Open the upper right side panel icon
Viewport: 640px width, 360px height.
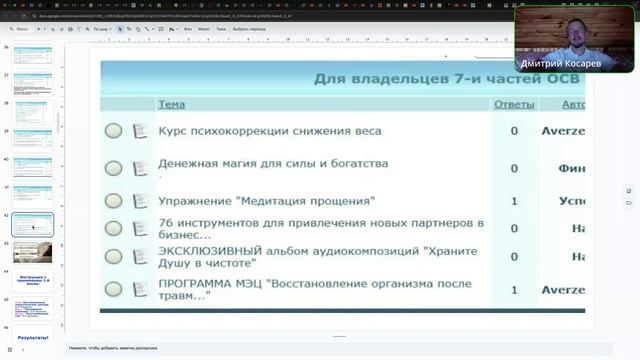pos(629,191)
